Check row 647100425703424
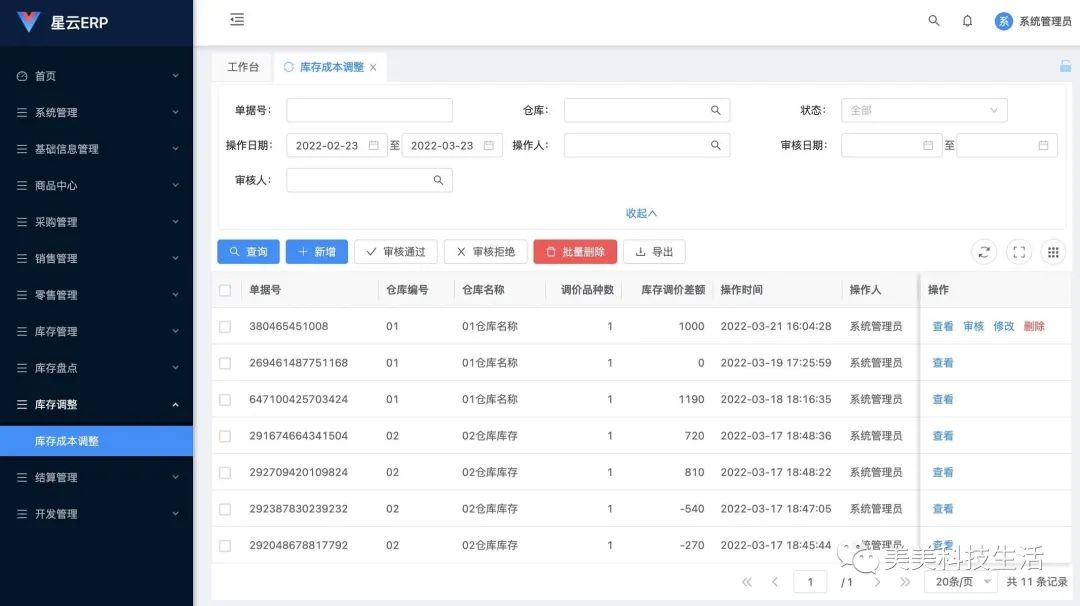The height and width of the screenshot is (606, 1080). [x=225, y=399]
